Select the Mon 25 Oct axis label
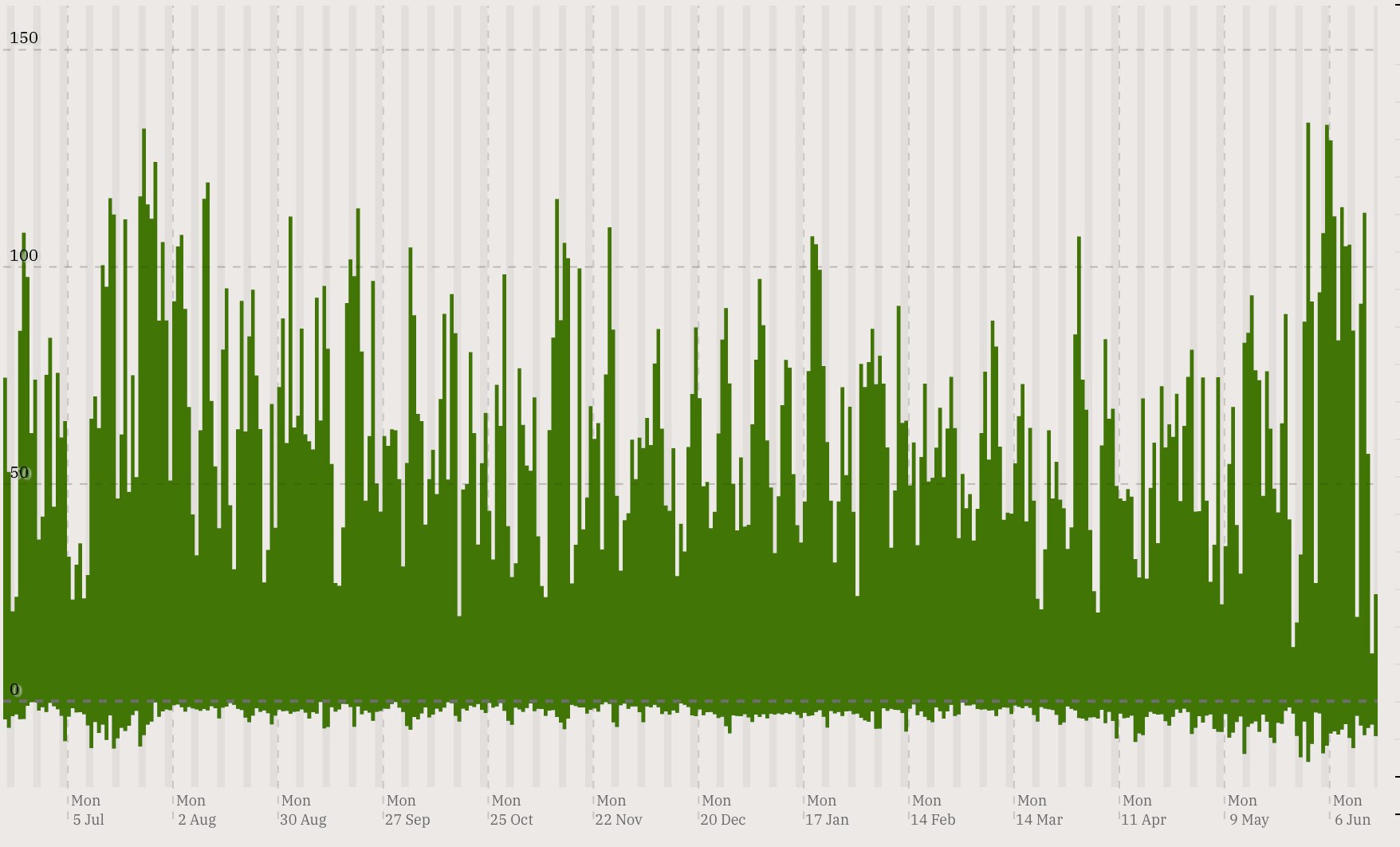 pos(511,810)
